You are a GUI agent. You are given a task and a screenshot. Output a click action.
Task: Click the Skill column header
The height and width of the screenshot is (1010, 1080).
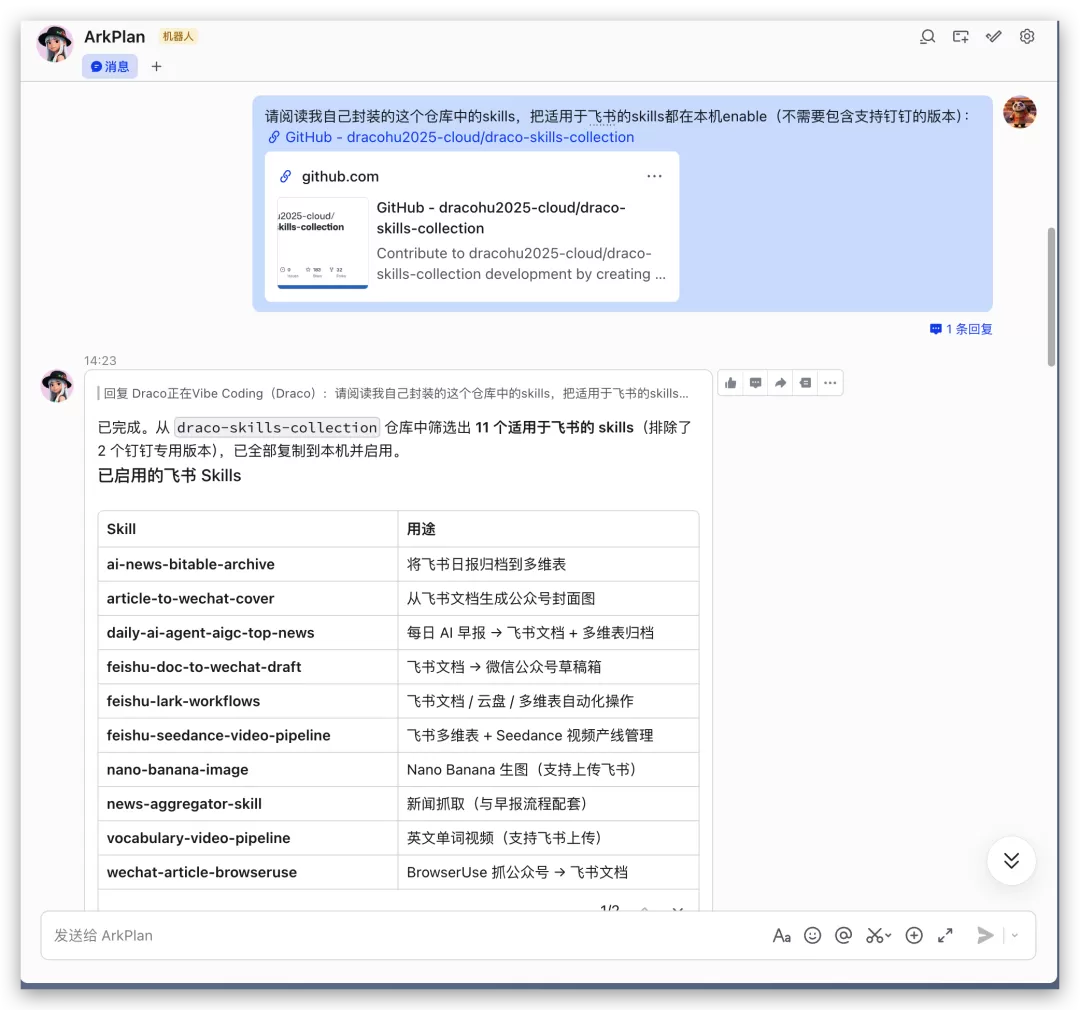248,529
